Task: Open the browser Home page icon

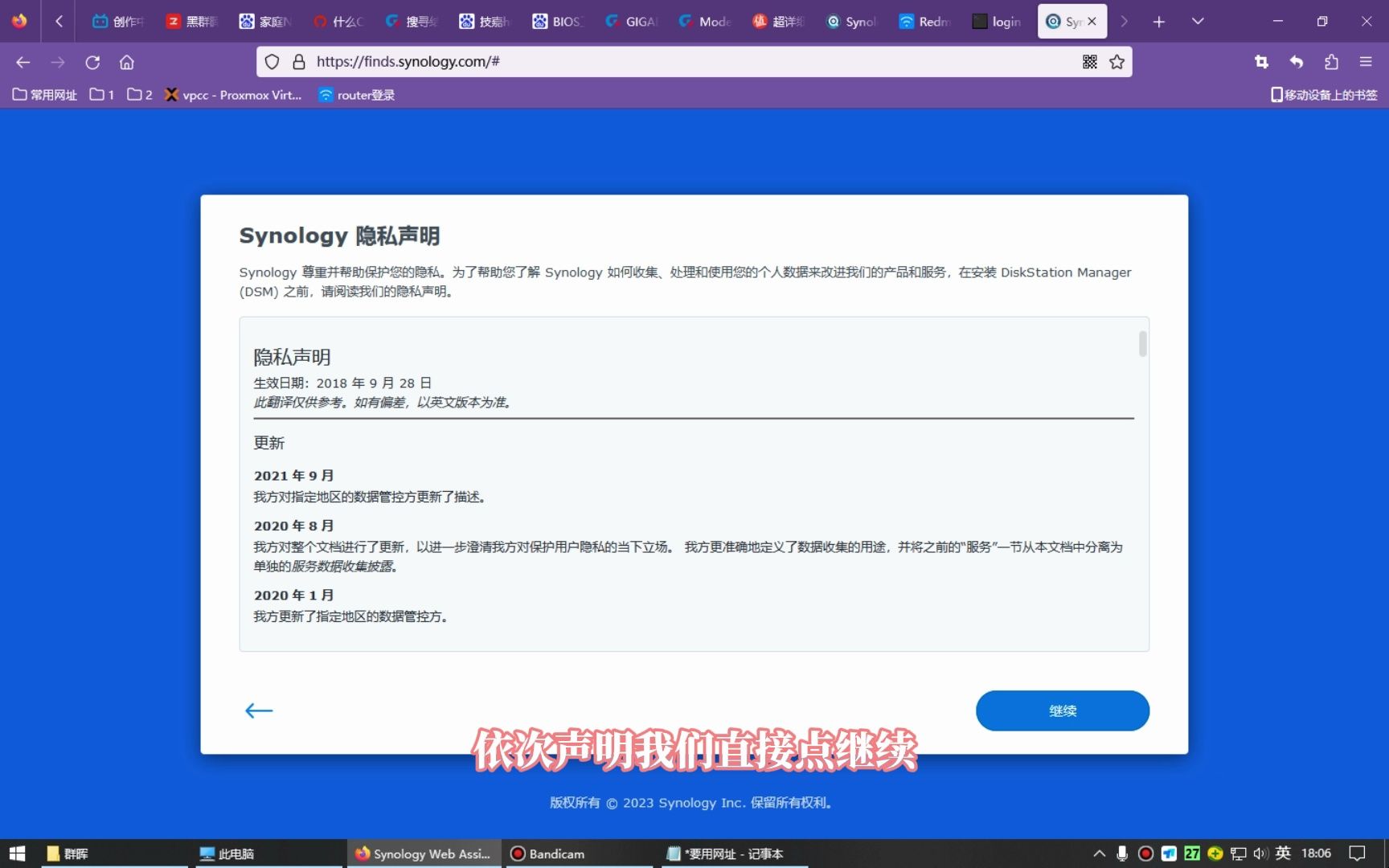Action: tap(127, 62)
